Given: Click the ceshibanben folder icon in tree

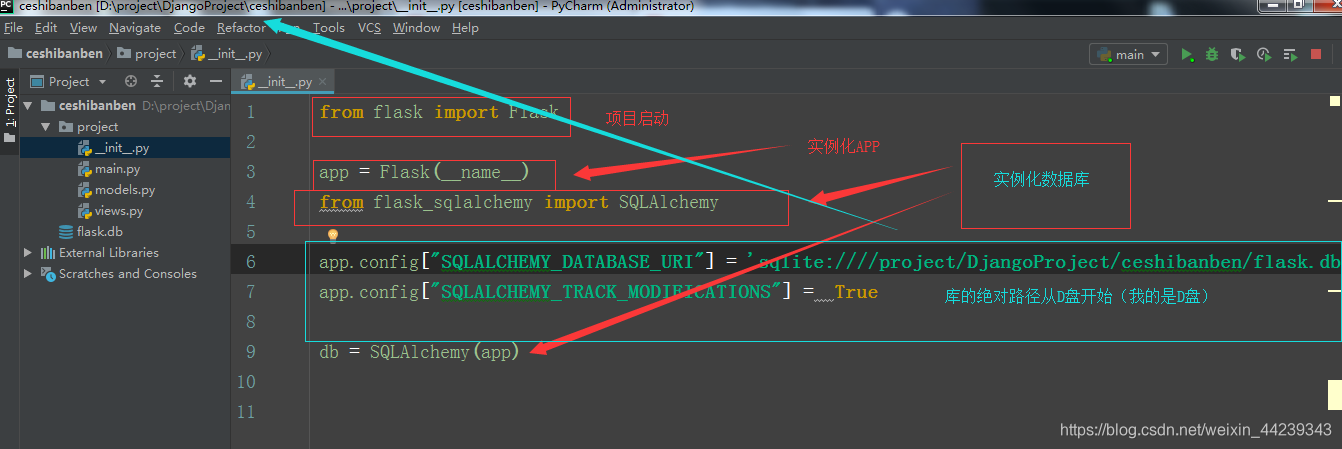Looking at the screenshot, I should coord(47,105).
